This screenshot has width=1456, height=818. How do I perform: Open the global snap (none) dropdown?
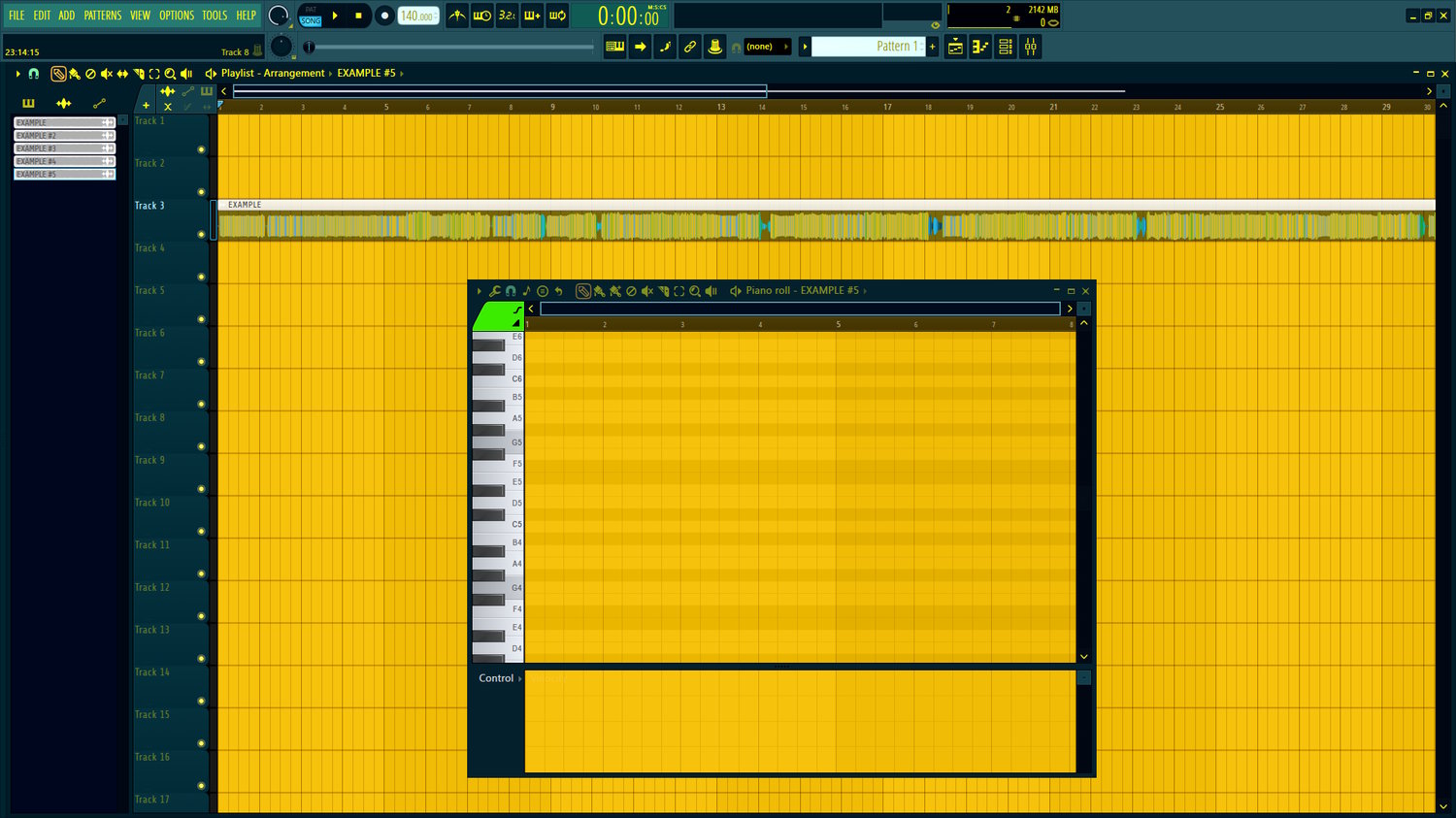[767, 47]
